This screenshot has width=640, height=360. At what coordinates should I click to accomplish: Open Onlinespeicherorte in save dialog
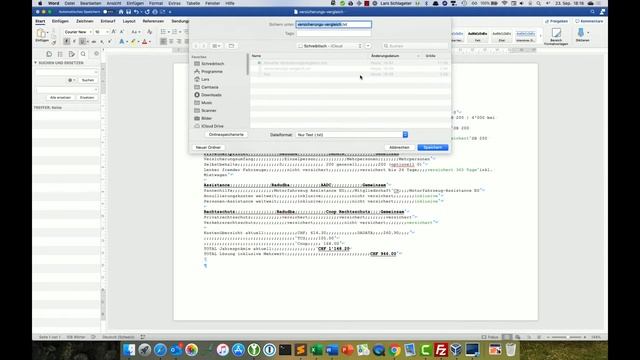pos(226,134)
